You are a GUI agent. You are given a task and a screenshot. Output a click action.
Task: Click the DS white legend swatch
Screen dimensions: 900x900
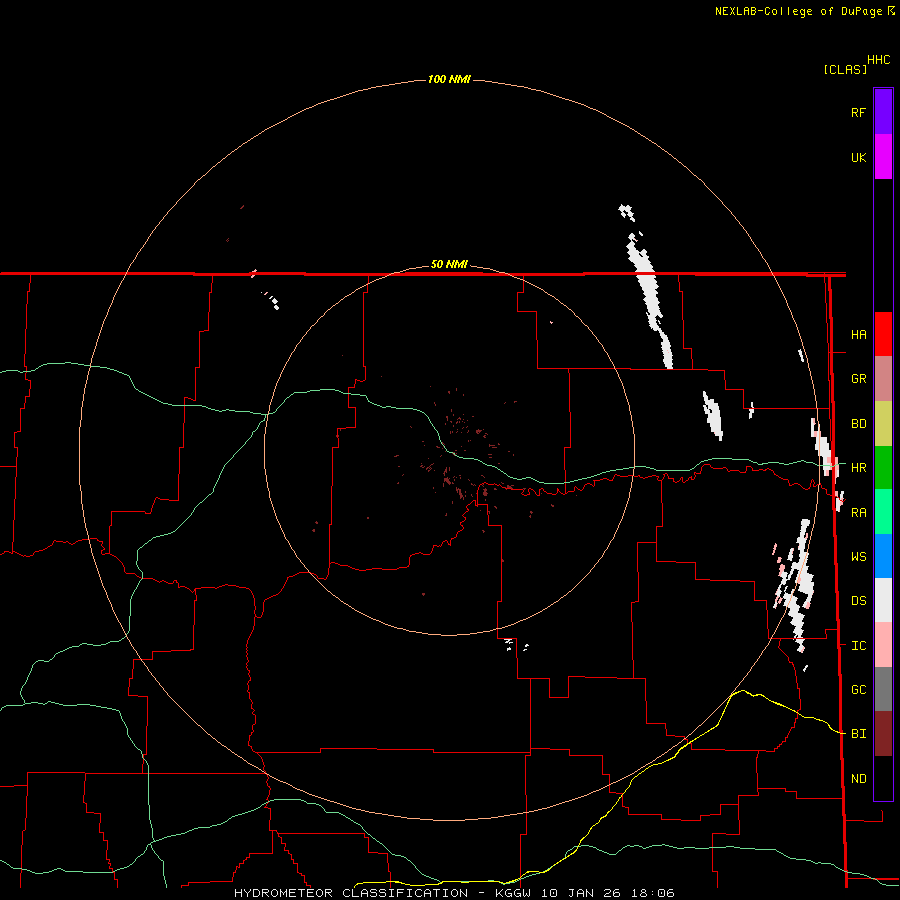pyautogui.click(x=883, y=600)
